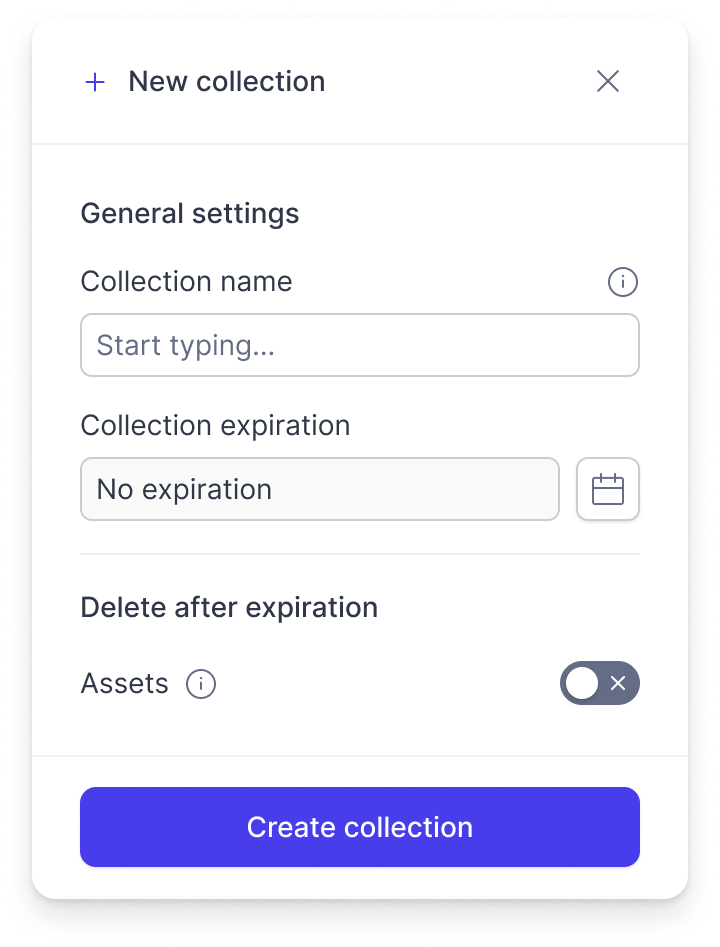Click the New collection title text

pos(227,82)
